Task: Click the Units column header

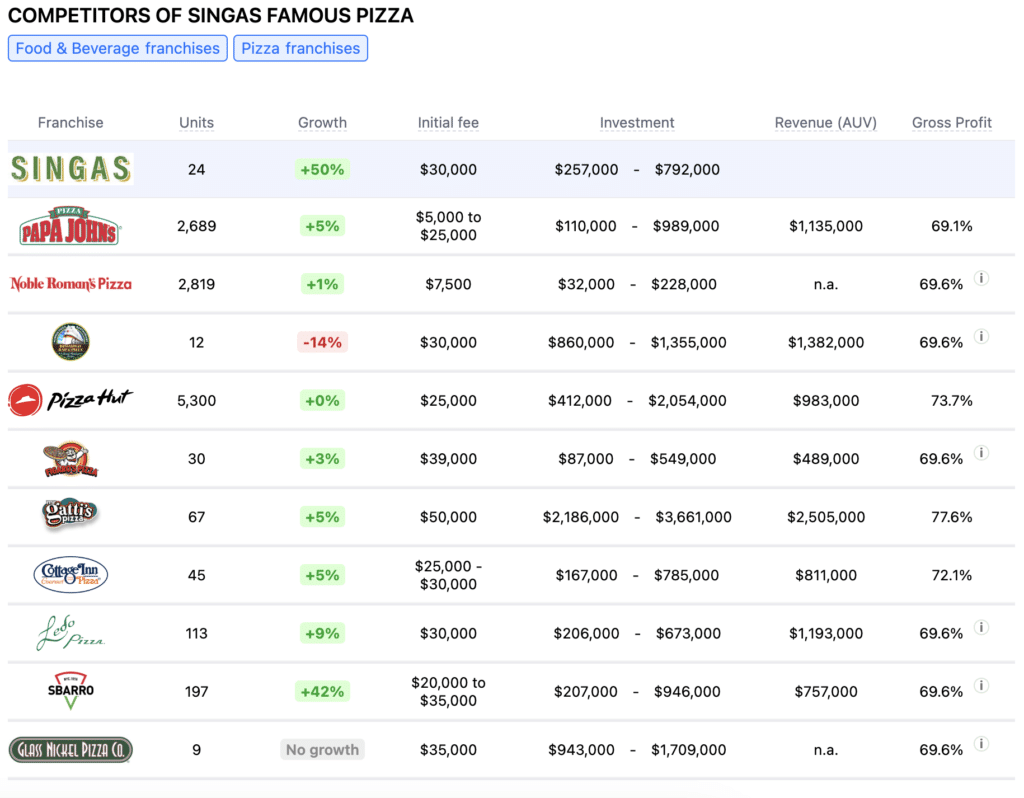Action: [x=197, y=123]
